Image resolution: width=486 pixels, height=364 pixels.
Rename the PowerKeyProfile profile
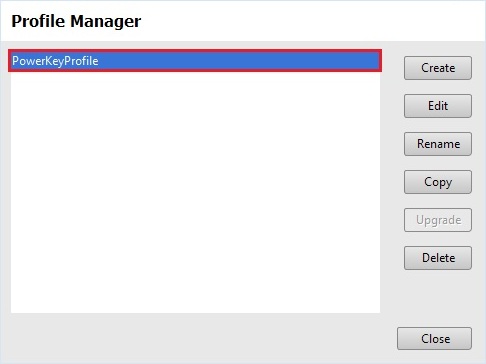click(438, 144)
